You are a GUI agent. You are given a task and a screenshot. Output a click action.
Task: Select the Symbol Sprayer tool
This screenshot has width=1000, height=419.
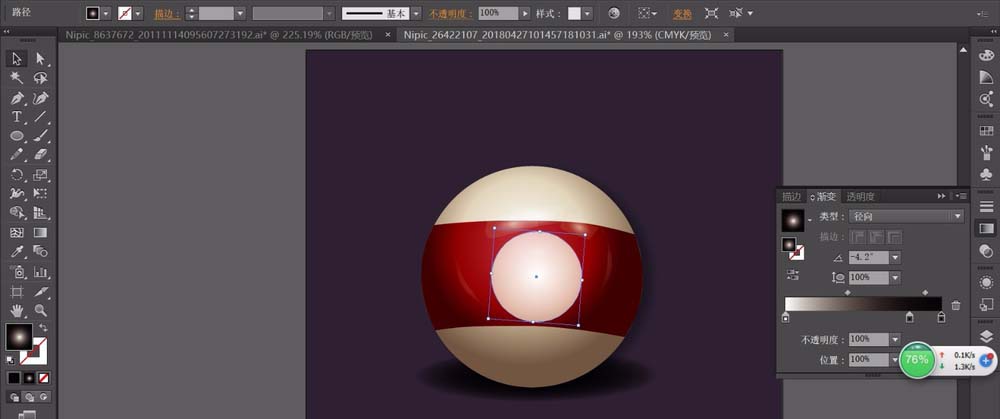click(17, 272)
